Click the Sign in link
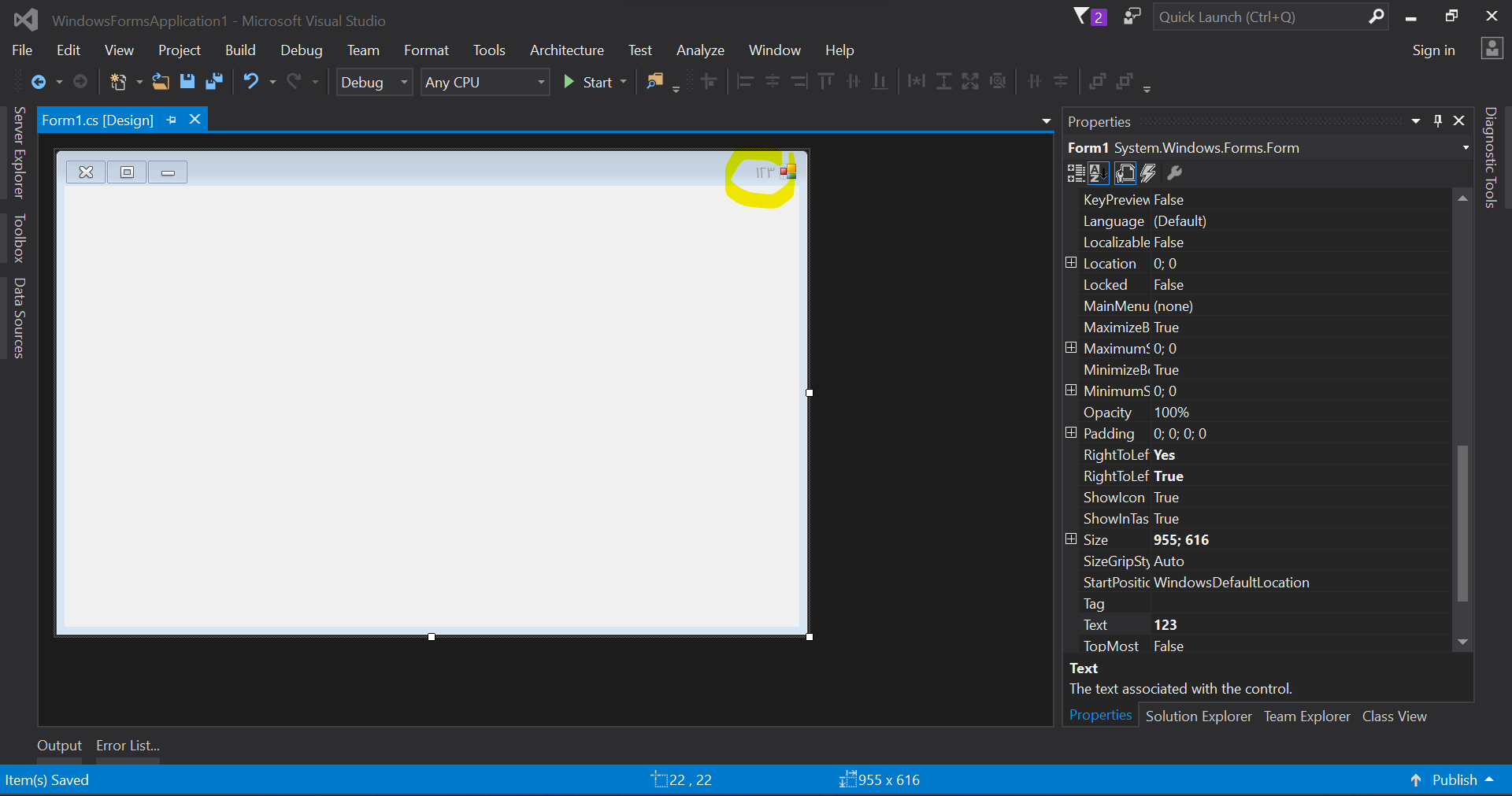 click(1433, 50)
